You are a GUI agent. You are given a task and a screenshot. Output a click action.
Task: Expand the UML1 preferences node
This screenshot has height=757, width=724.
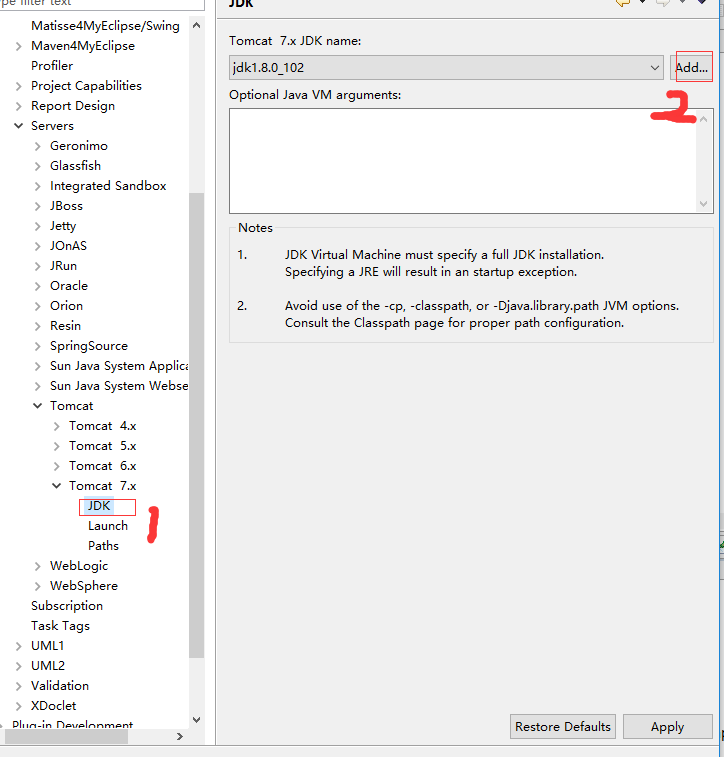pos(19,646)
